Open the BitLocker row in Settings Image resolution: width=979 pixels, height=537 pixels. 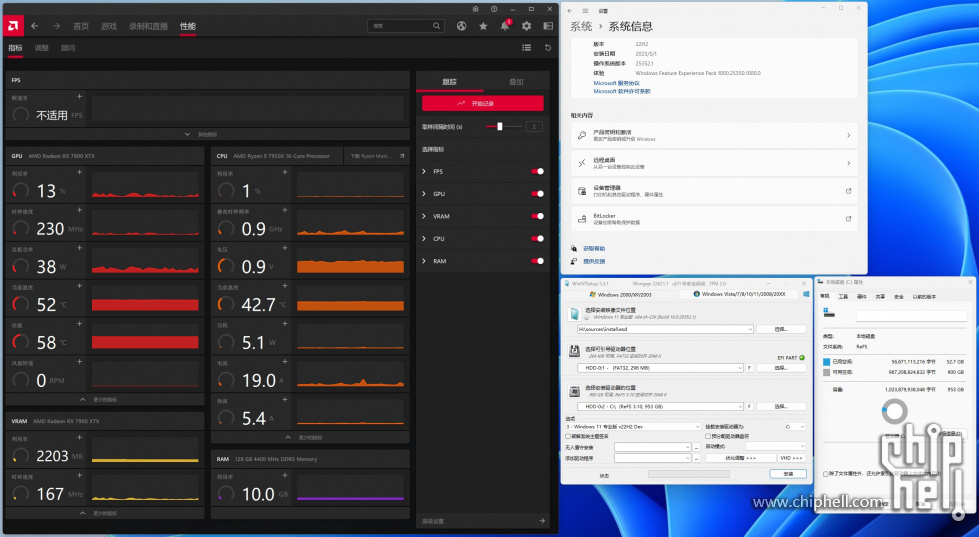[714, 219]
